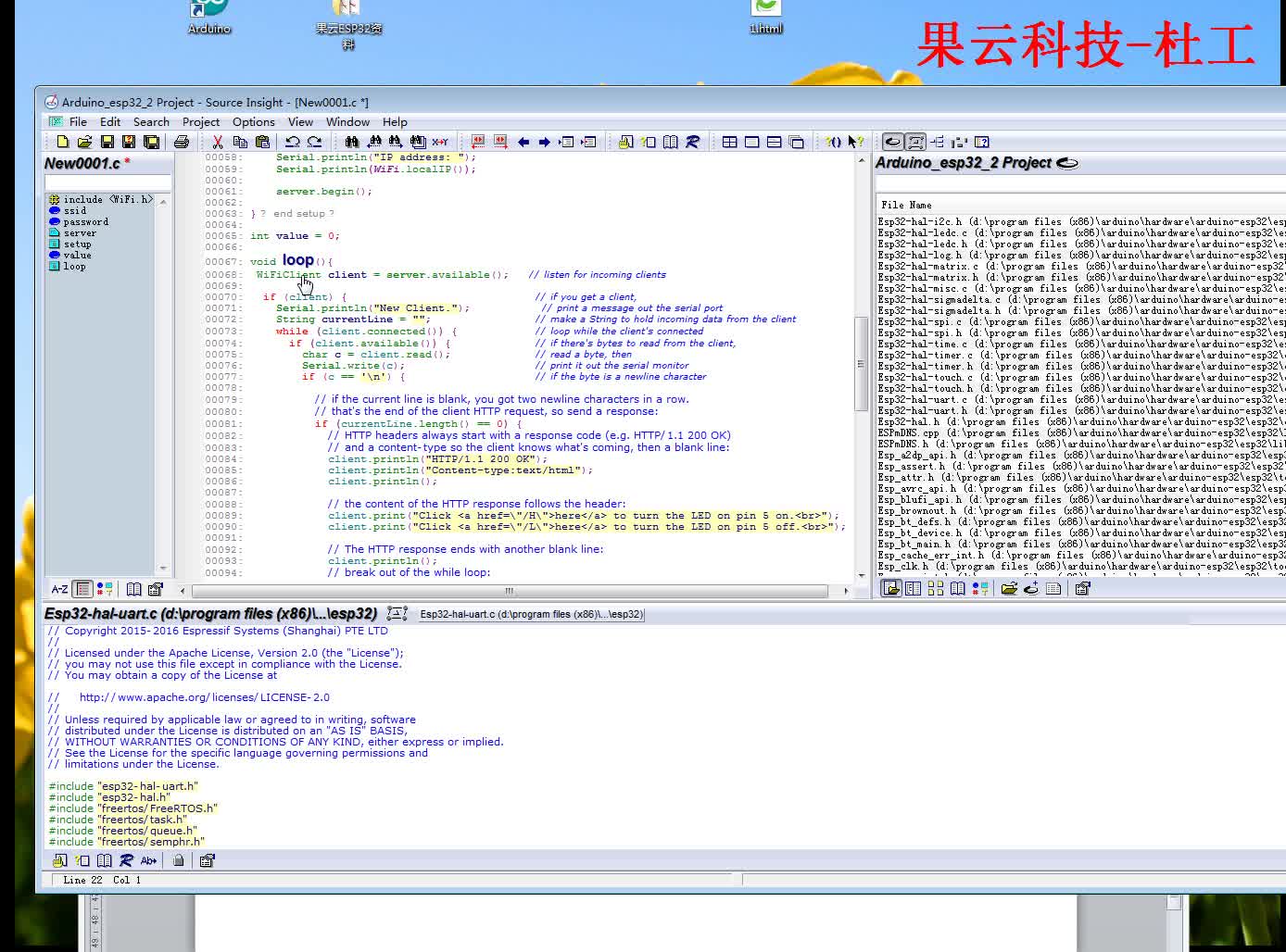The image size is (1286, 952).
Task: Click the lock icon in context window toolbar
Action: coord(178,860)
